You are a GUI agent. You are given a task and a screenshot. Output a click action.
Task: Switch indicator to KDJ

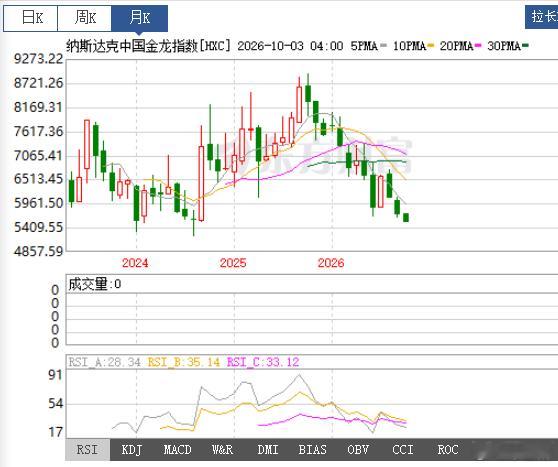tap(132, 450)
